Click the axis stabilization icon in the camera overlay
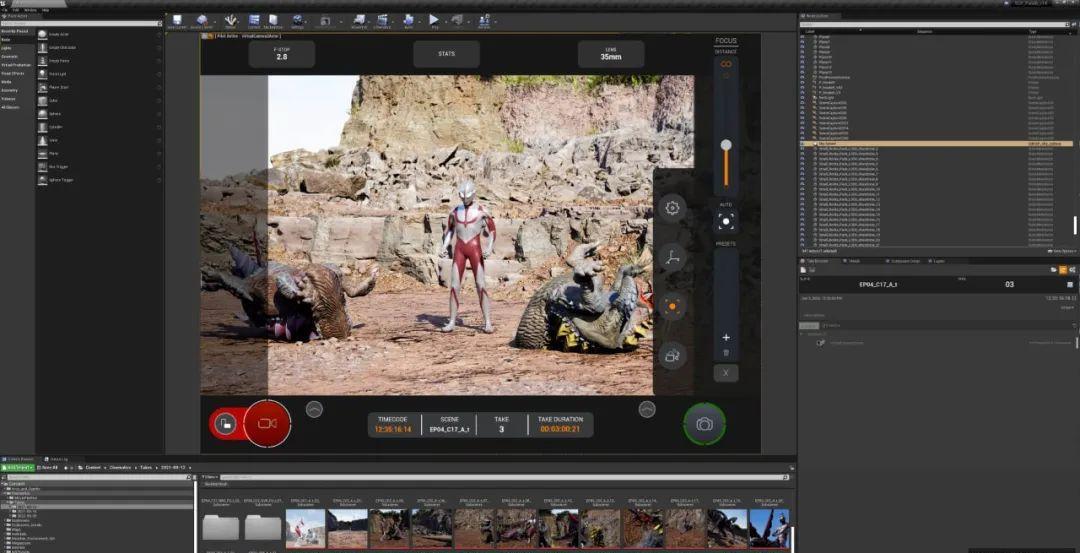Viewport: 1080px width, 553px height. (672, 258)
